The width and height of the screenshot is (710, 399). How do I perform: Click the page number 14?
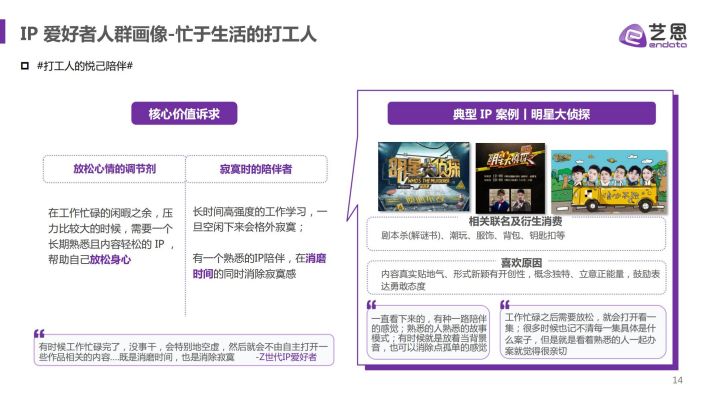click(677, 380)
